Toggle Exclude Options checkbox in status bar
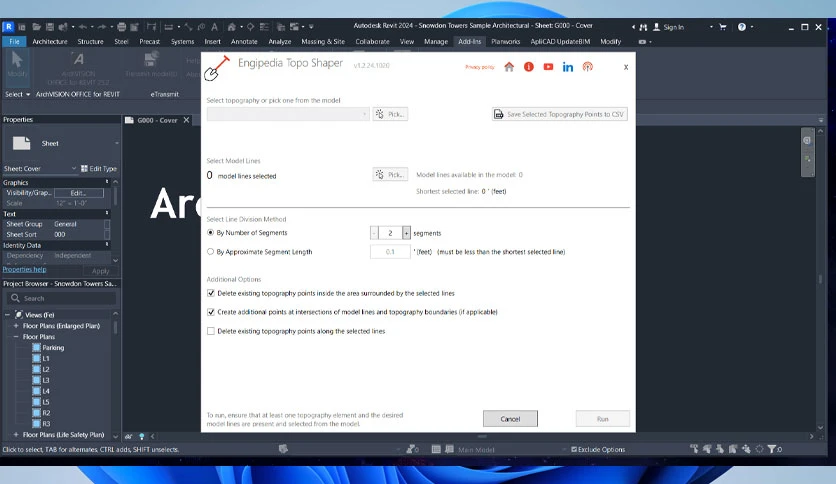Viewport: 836px width, 484px height. tap(574, 449)
